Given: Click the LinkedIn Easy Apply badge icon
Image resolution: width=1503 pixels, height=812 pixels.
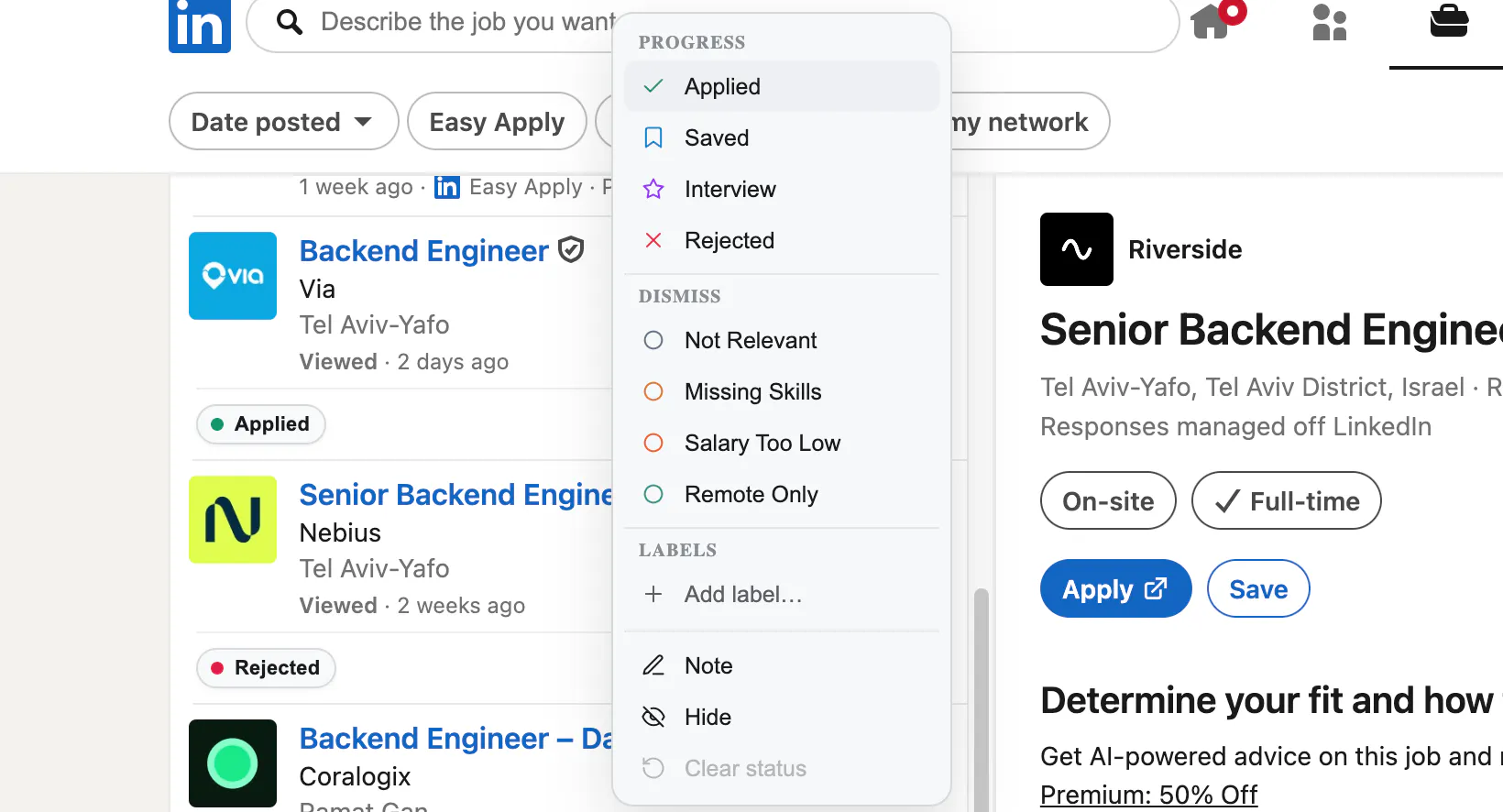Looking at the screenshot, I should [x=447, y=187].
